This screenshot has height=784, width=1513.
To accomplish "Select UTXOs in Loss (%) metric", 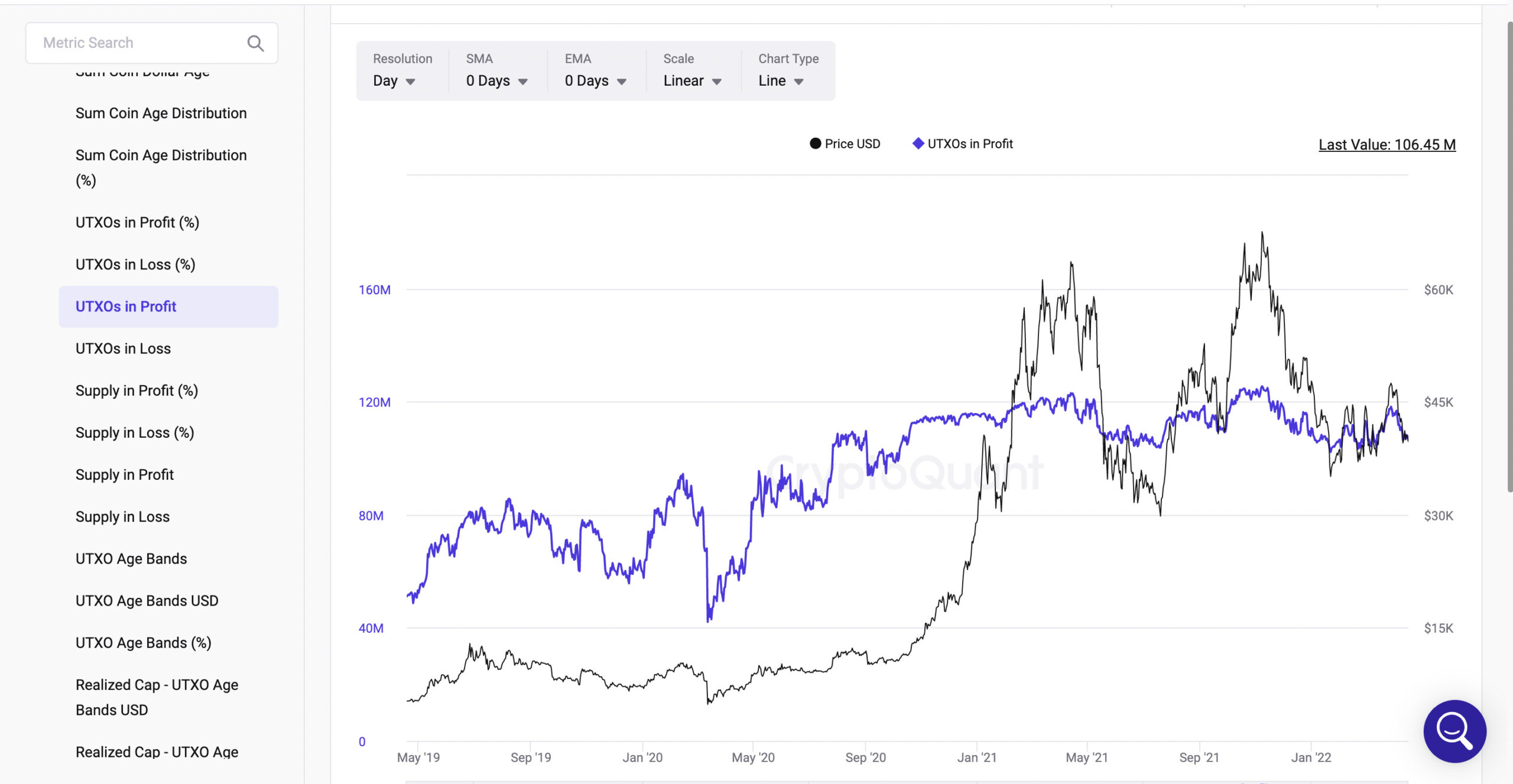I will pos(135,264).
